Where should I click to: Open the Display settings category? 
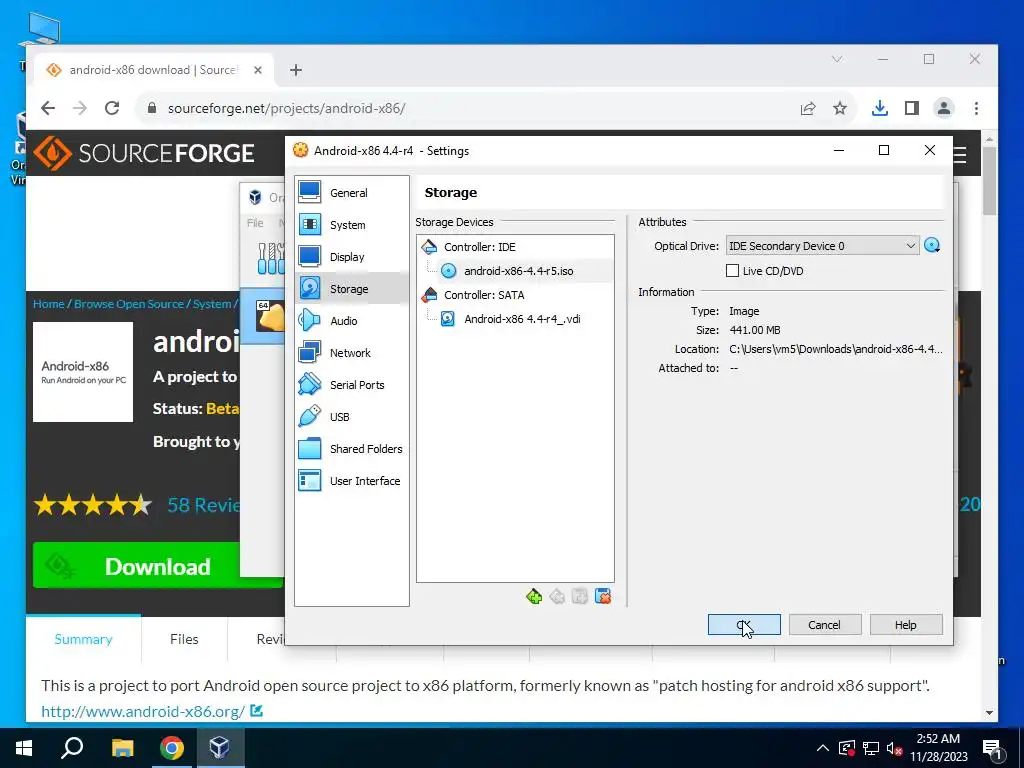click(x=351, y=257)
